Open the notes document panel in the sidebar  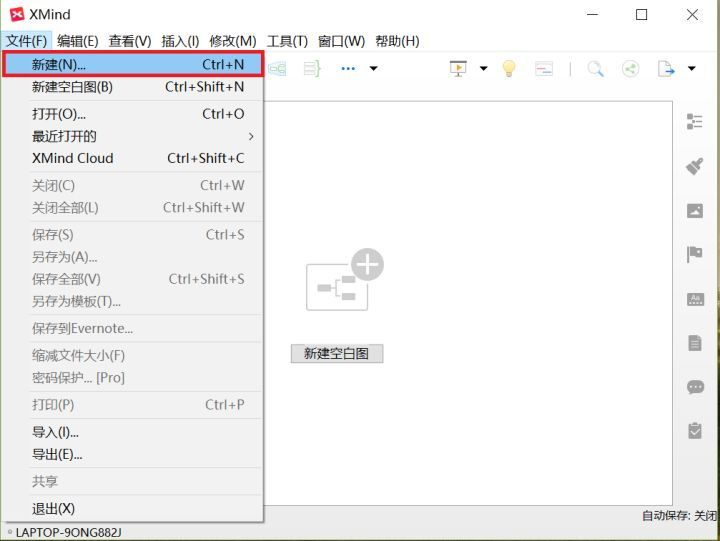(695, 343)
